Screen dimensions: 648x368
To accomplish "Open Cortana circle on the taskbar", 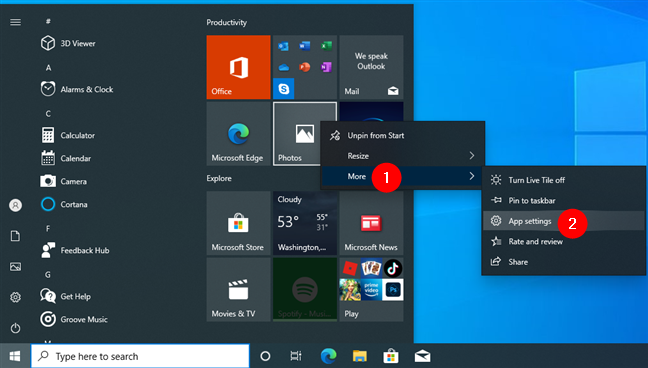I will [x=265, y=356].
